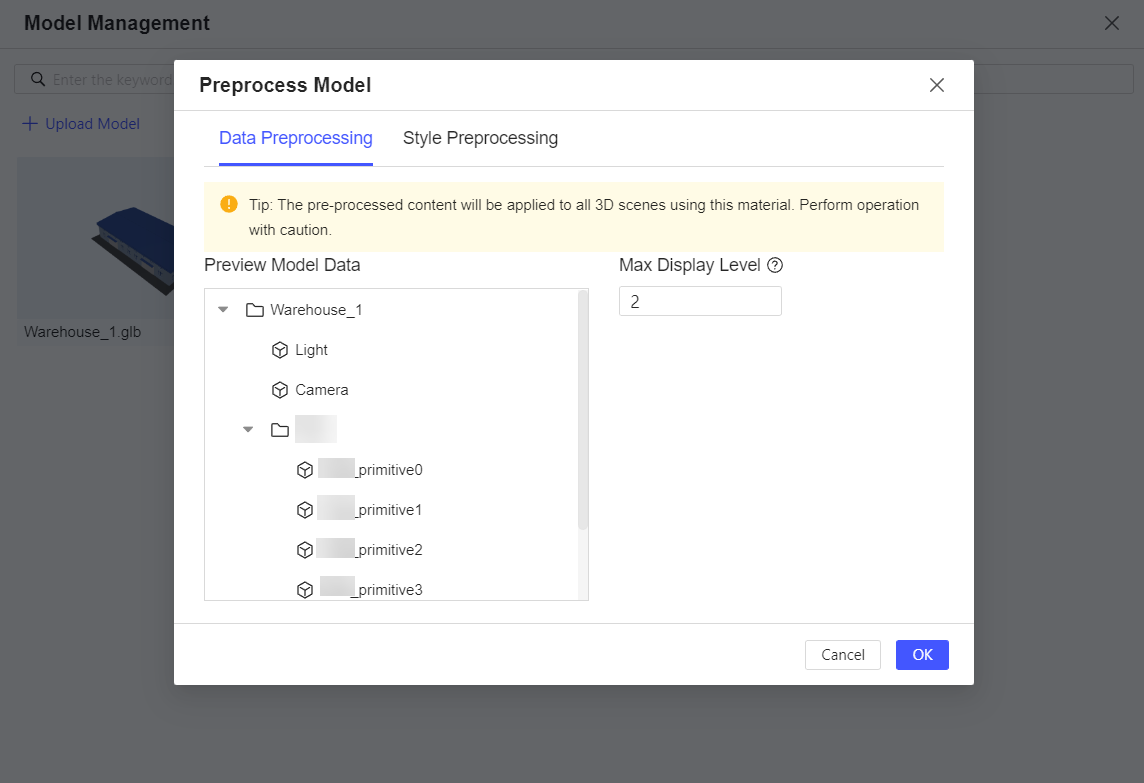The image size is (1144, 783).
Task: Click the Max Display Level input field
Action: click(700, 301)
